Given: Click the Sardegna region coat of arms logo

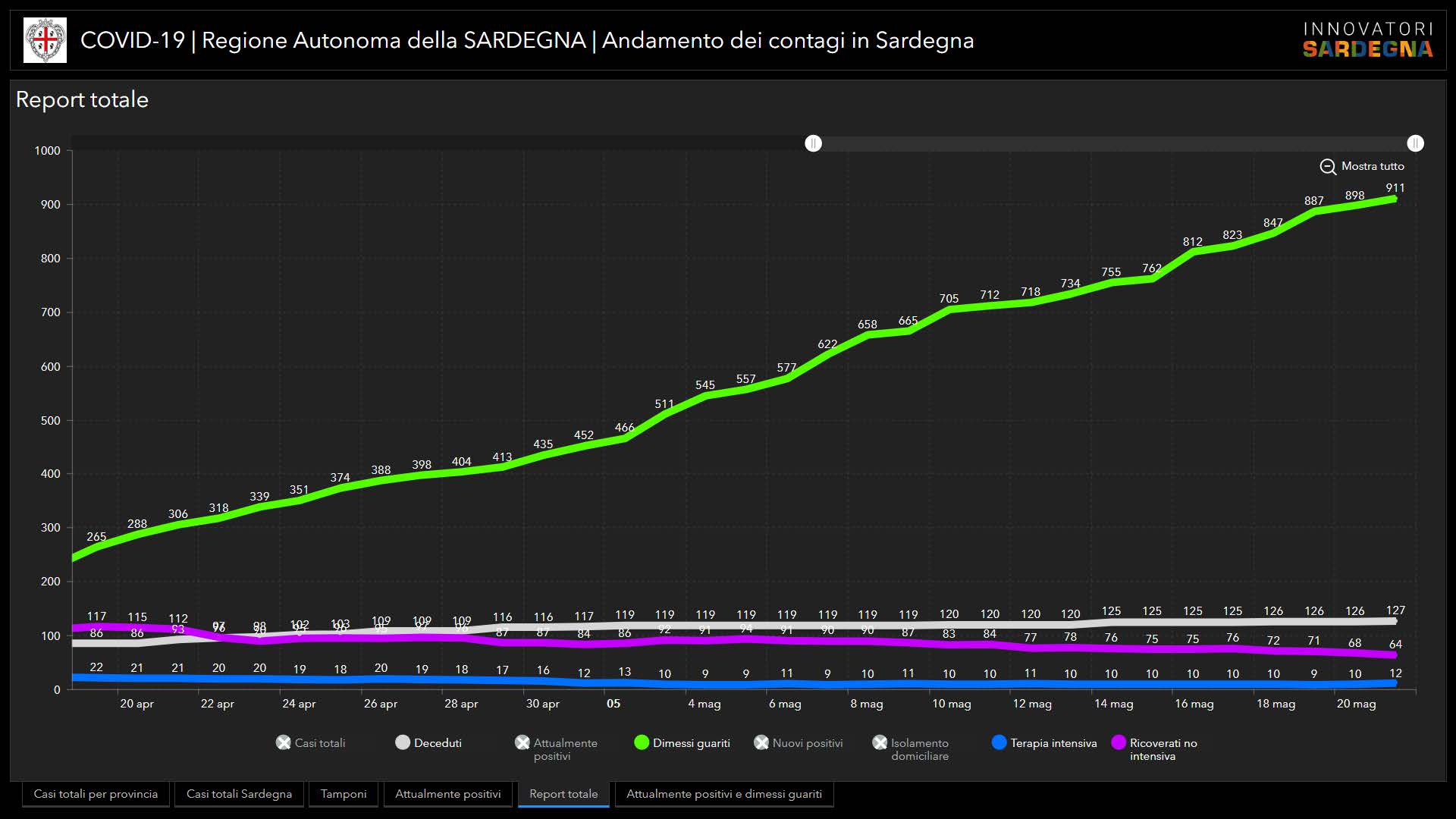Looking at the screenshot, I should click(45, 40).
